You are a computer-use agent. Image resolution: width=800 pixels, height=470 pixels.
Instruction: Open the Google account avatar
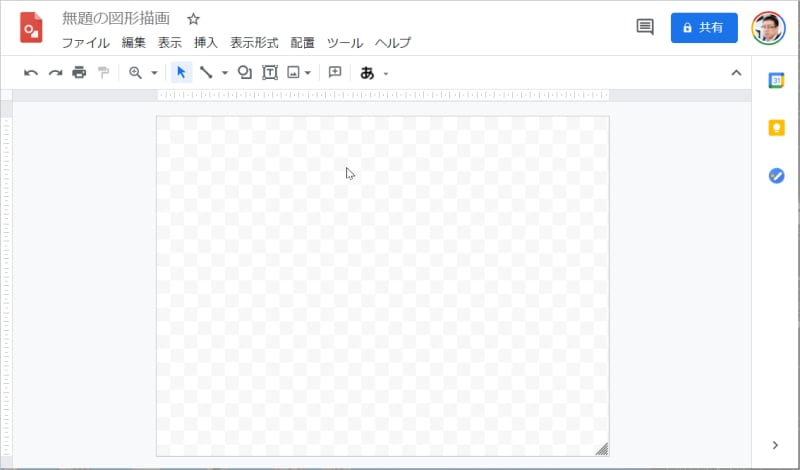click(768, 28)
